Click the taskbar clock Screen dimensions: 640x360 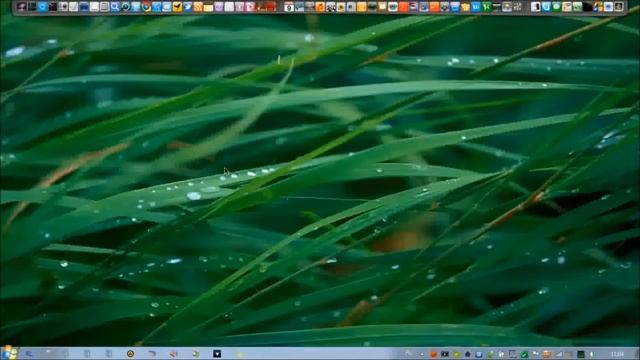(x=617, y=354)
